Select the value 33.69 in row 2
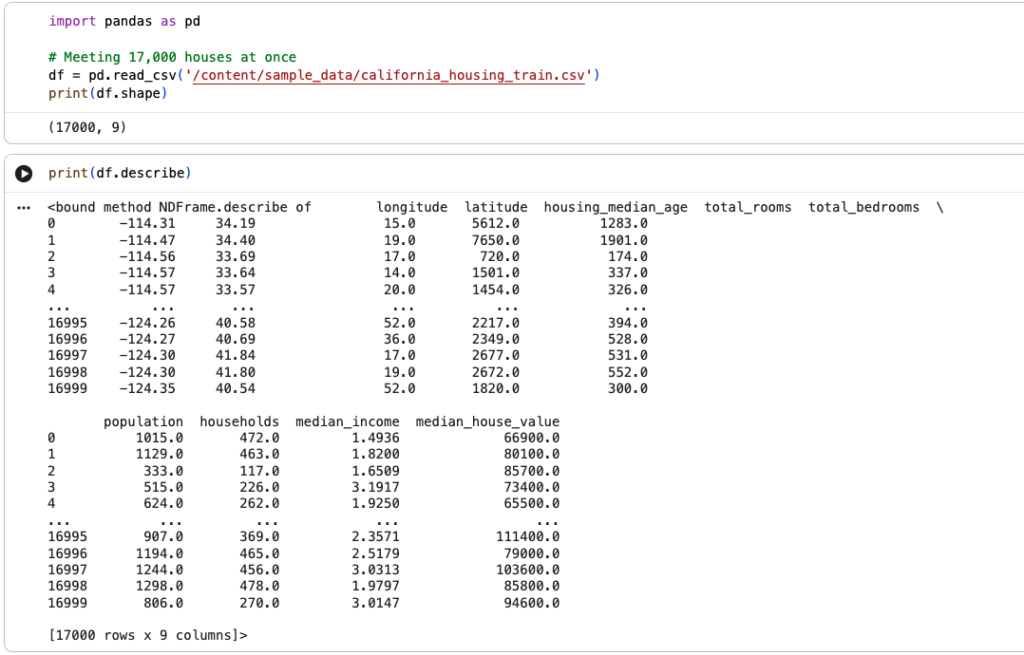1024x655 pixels. [235, 257]
